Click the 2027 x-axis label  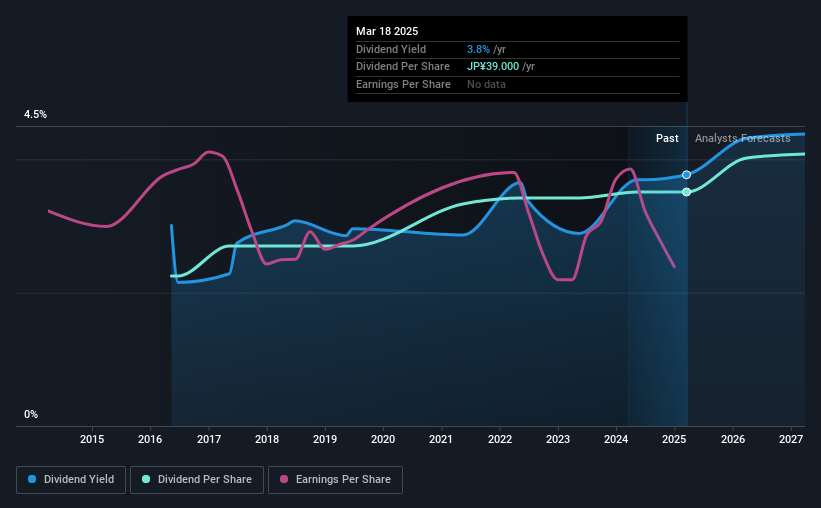791,439
